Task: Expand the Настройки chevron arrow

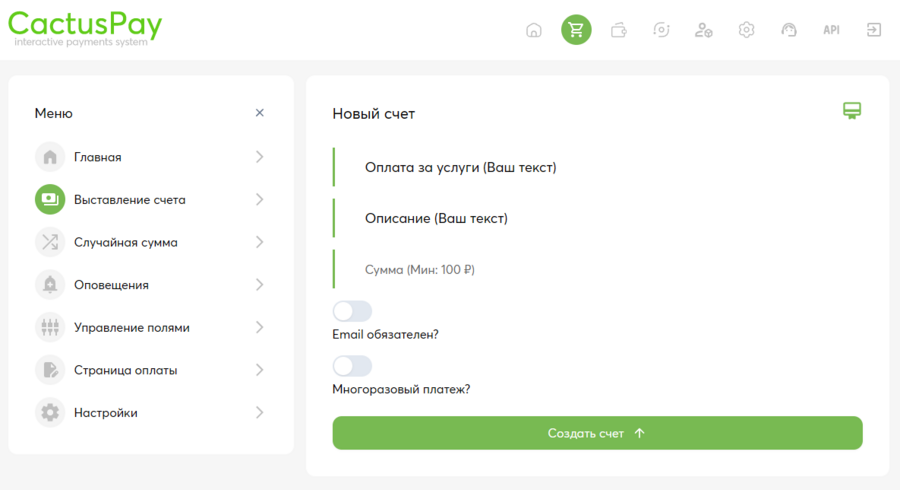Action: click(259, 413)
